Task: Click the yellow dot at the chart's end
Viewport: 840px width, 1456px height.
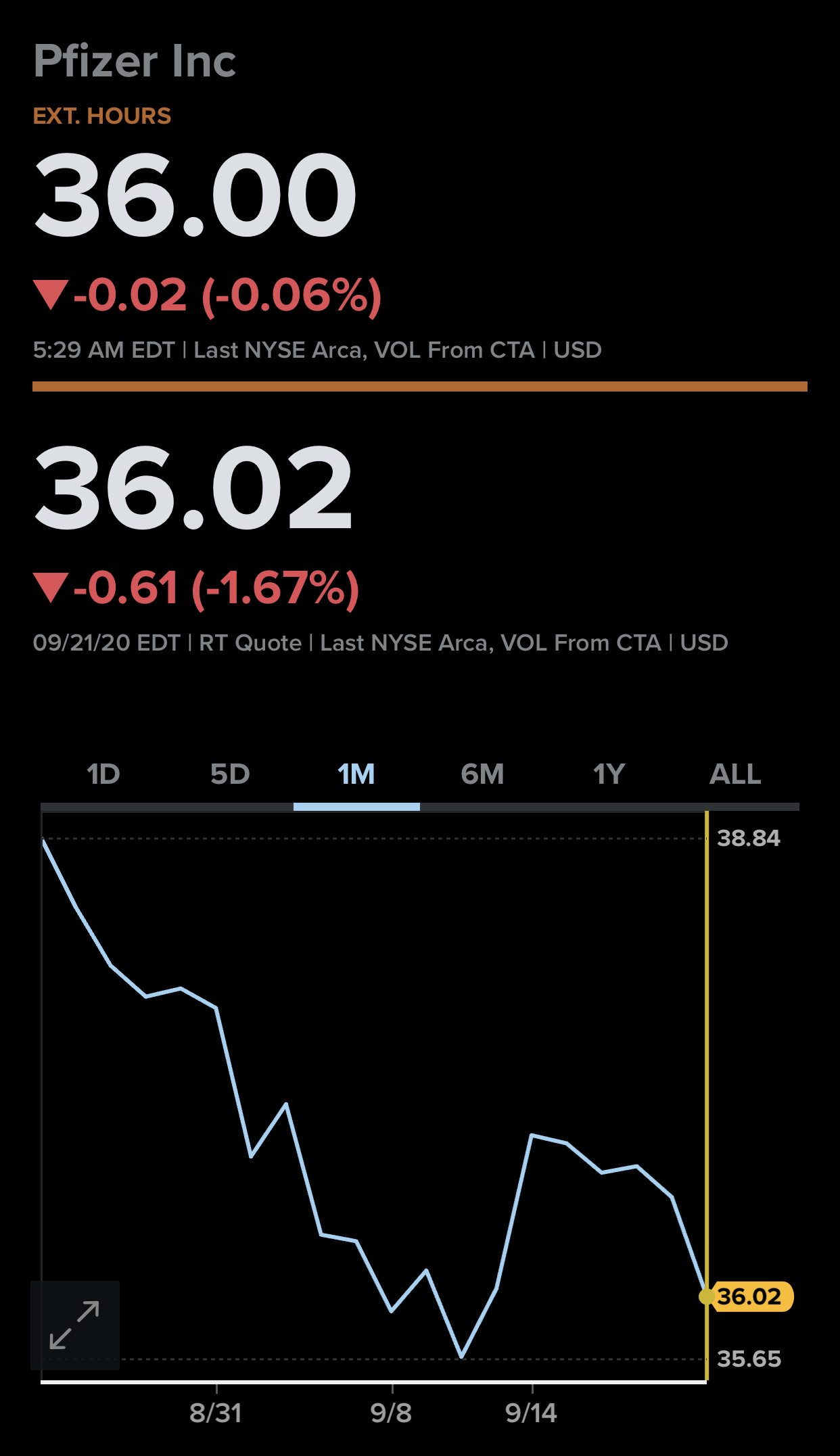Action: coord(707,1296)
